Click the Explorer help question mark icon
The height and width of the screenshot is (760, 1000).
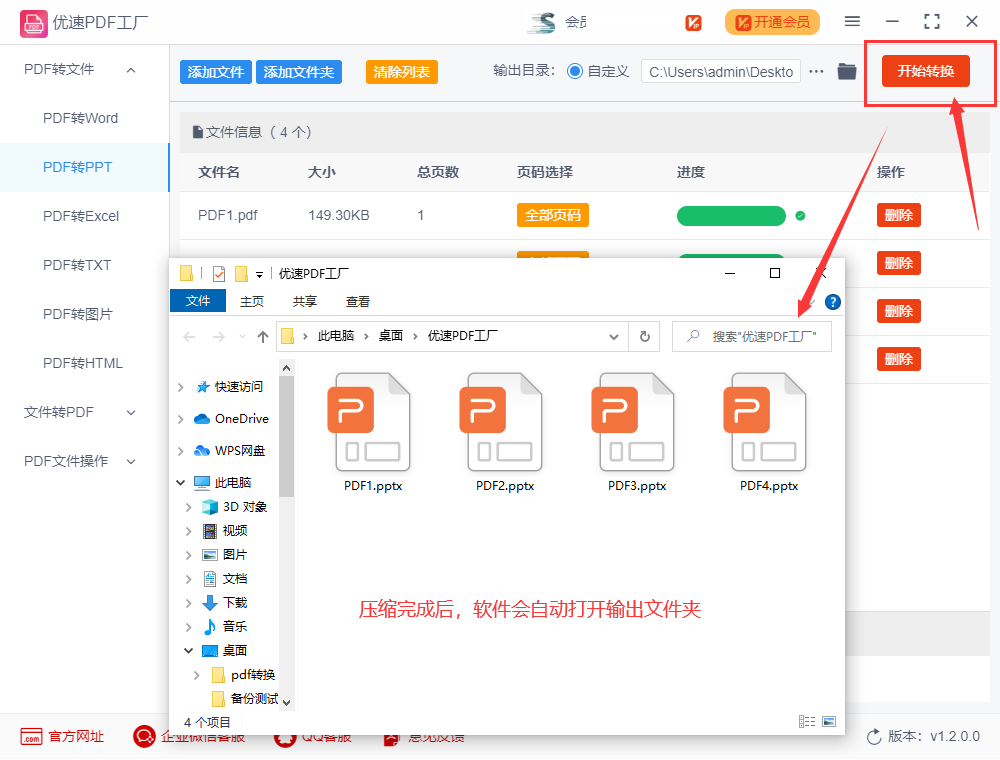pos(832,302)
